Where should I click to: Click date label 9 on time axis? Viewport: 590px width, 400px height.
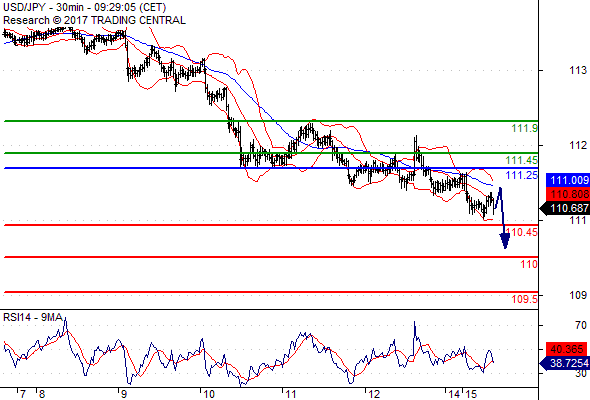(x=124, y=394)
